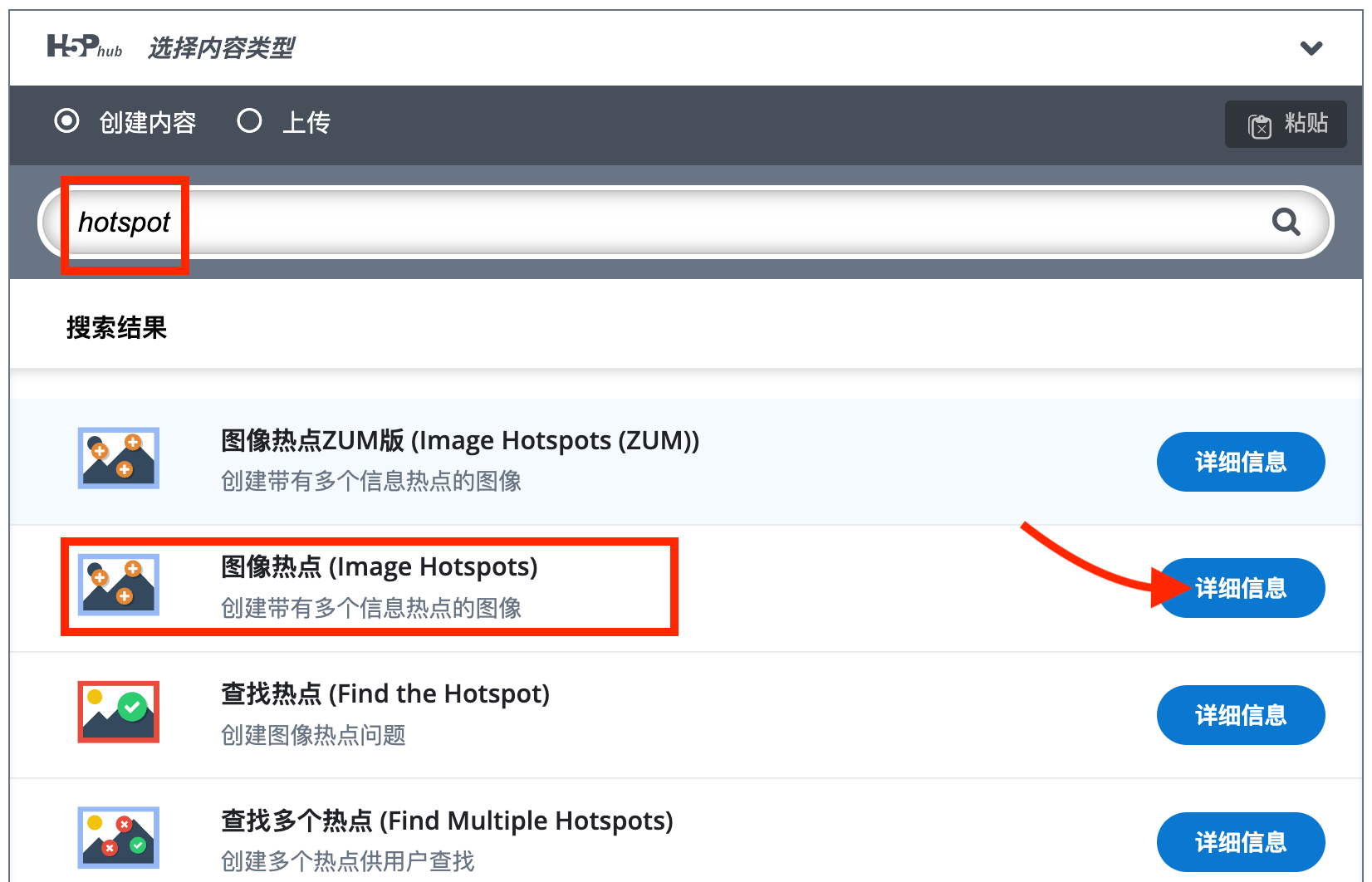Select the 创建内容 radio button
Viewport: 1372px width, 882px height.
pos(66,121)
